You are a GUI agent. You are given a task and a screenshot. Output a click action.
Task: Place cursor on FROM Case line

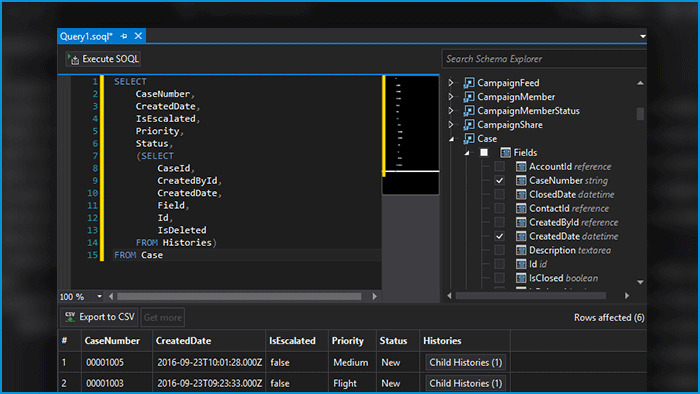pyautogui.click(x=247, y=255)
